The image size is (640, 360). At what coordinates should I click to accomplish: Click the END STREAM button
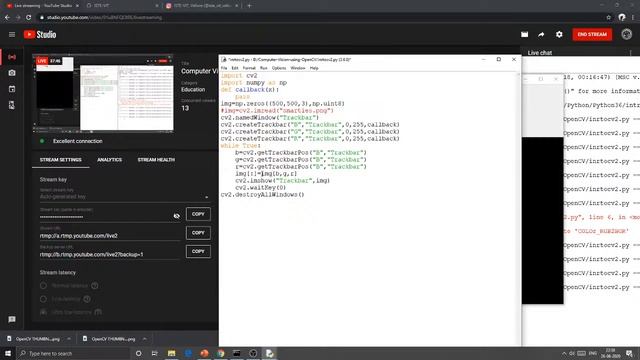click(x=592, y=35)
